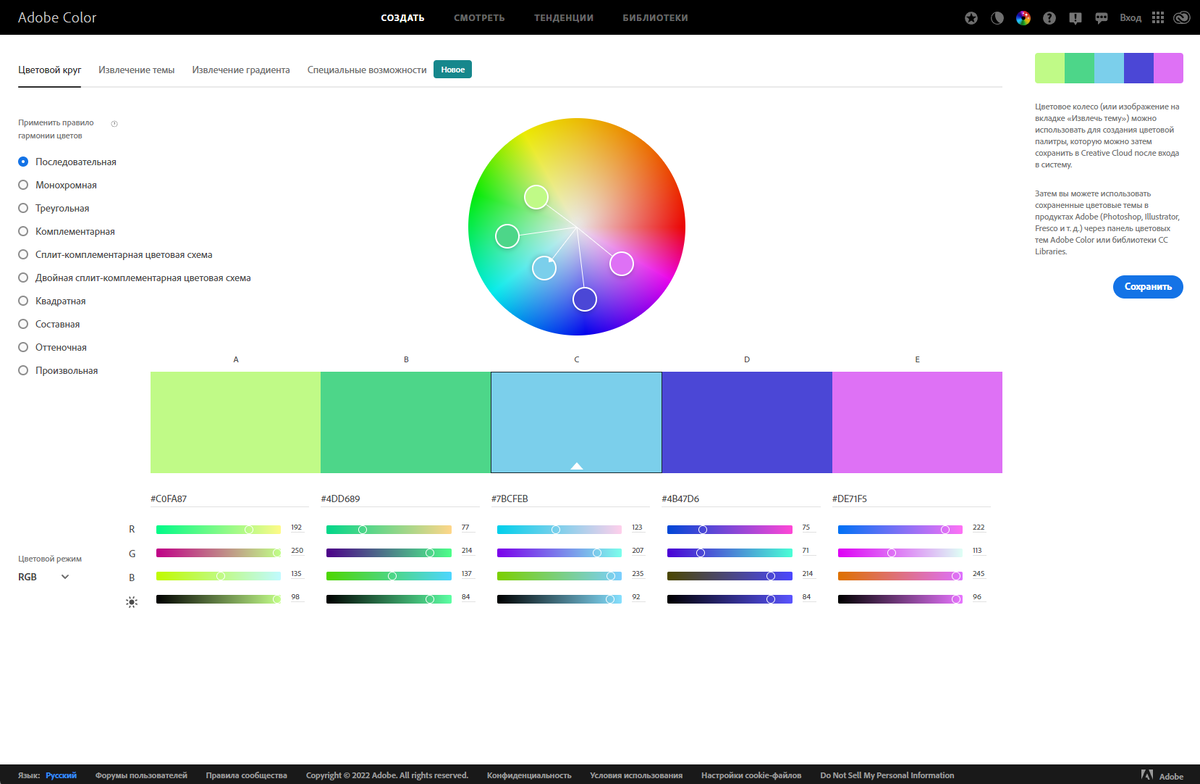1200x784 pixels.
Task: Click the brightness sun icon beside sliders
Action: point(131,602)
